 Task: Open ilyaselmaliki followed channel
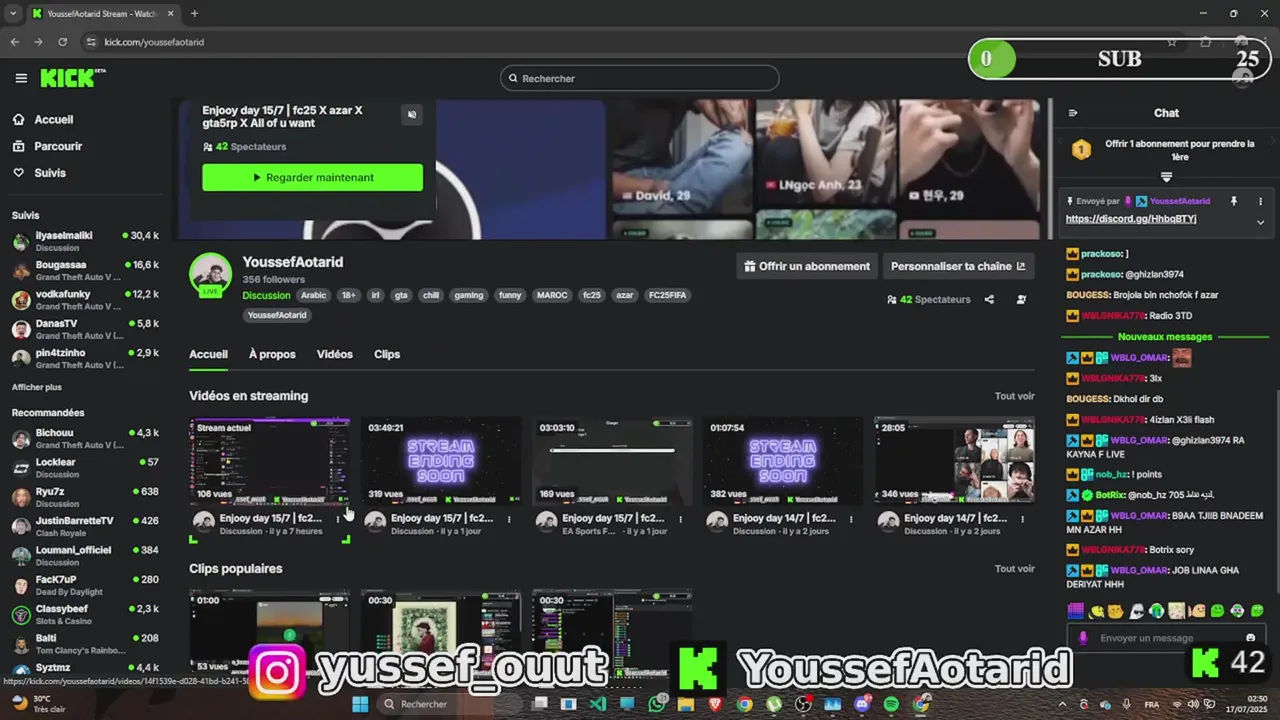click(x=85, y=241)
